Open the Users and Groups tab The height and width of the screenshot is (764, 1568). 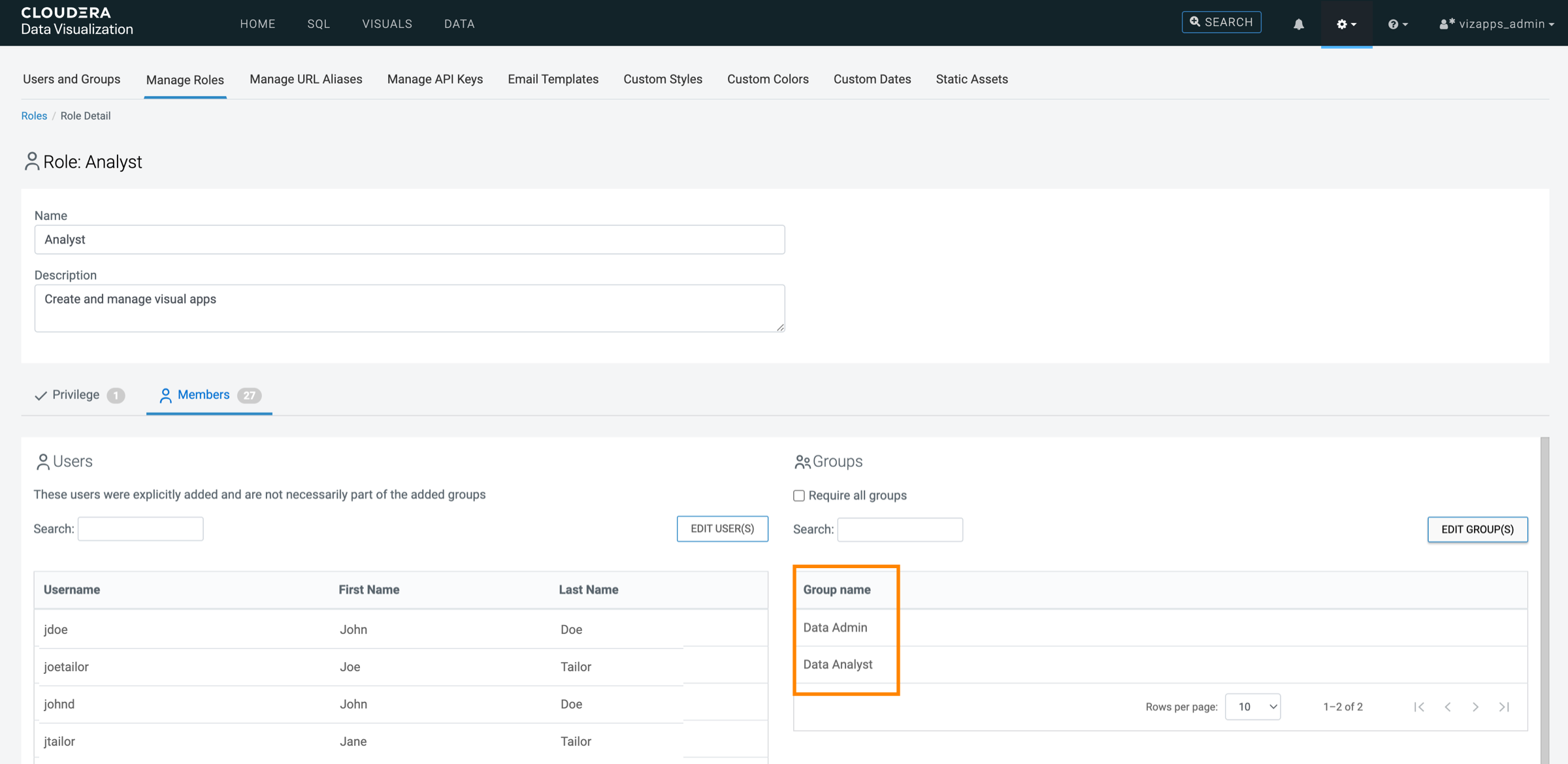point(71,79)
